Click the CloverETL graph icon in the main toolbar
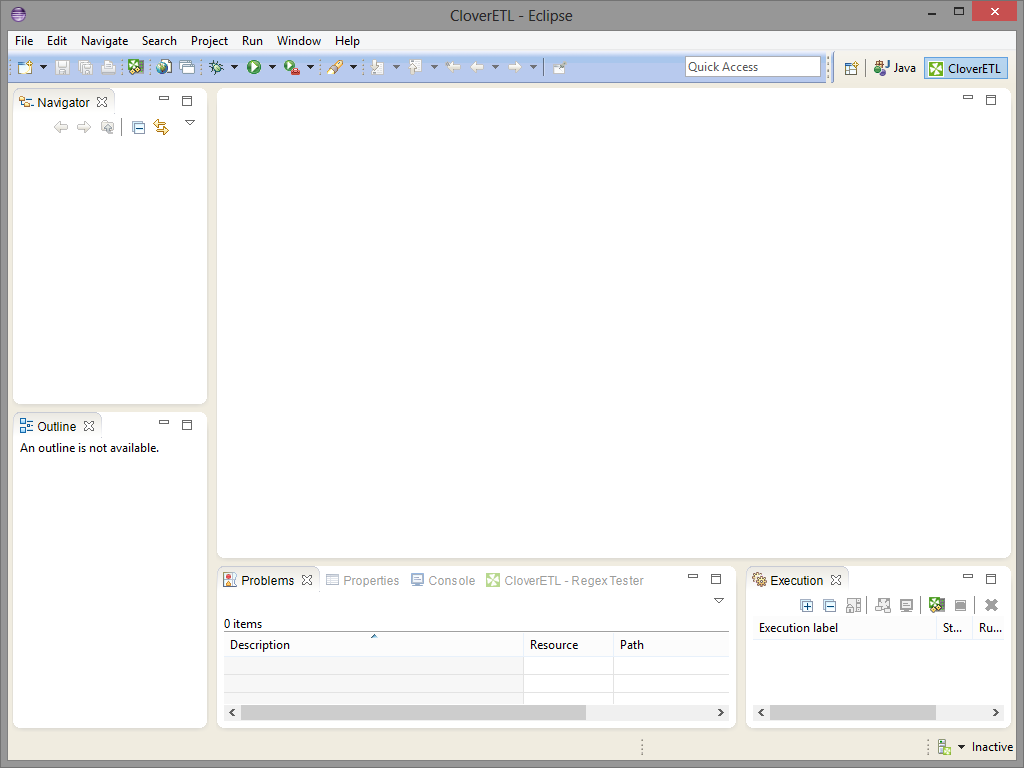This screenshot has height=768, width=1024. click(x=135, y=67)
